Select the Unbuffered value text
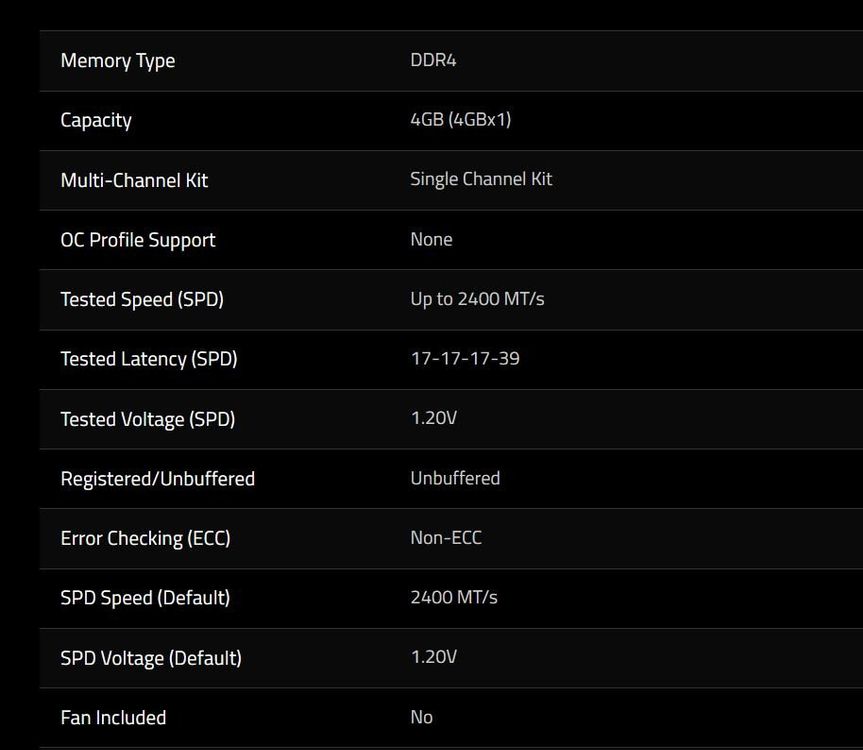 tap(455, 478)
